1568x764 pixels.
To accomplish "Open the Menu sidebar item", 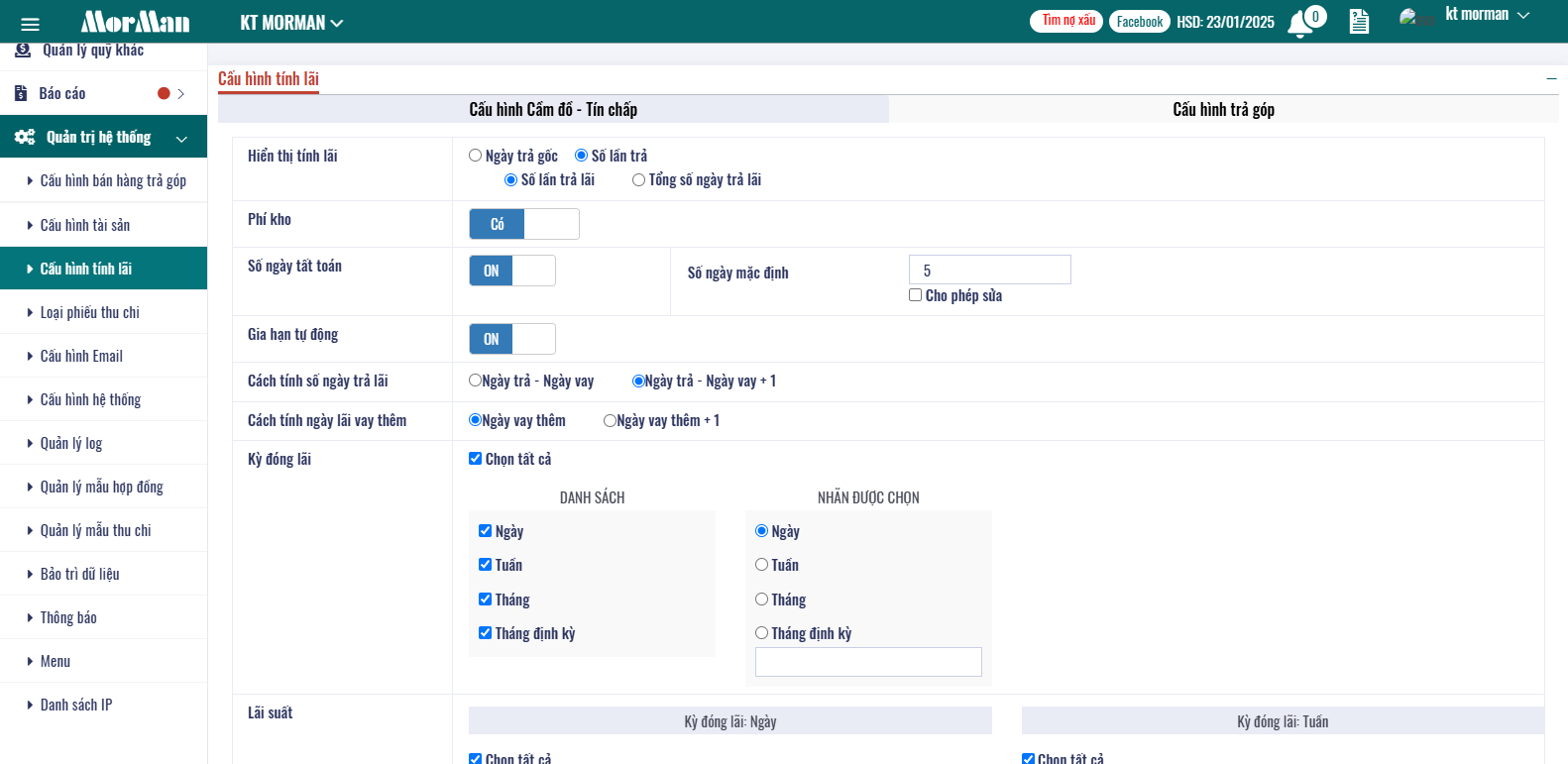I will [x=104, y=661].
